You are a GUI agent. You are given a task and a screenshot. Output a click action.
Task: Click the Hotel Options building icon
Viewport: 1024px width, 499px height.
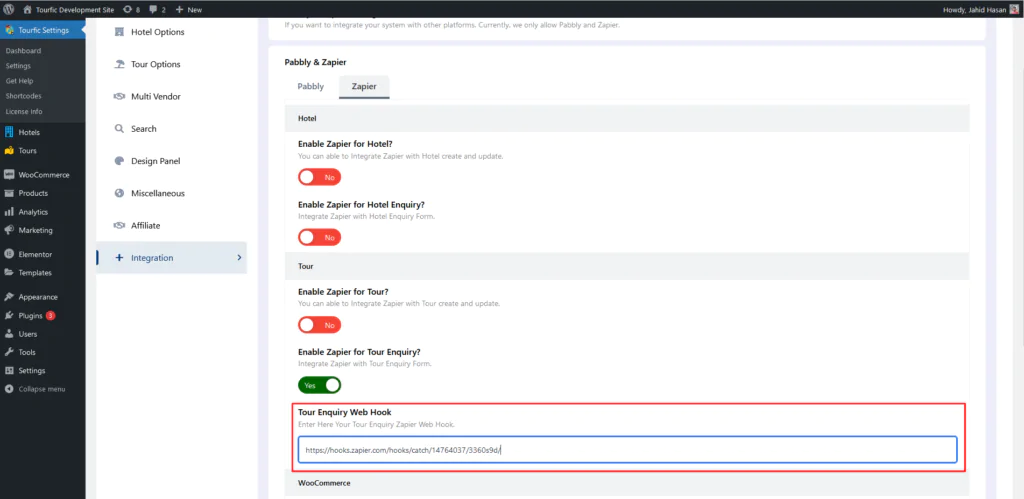[119, 31]
